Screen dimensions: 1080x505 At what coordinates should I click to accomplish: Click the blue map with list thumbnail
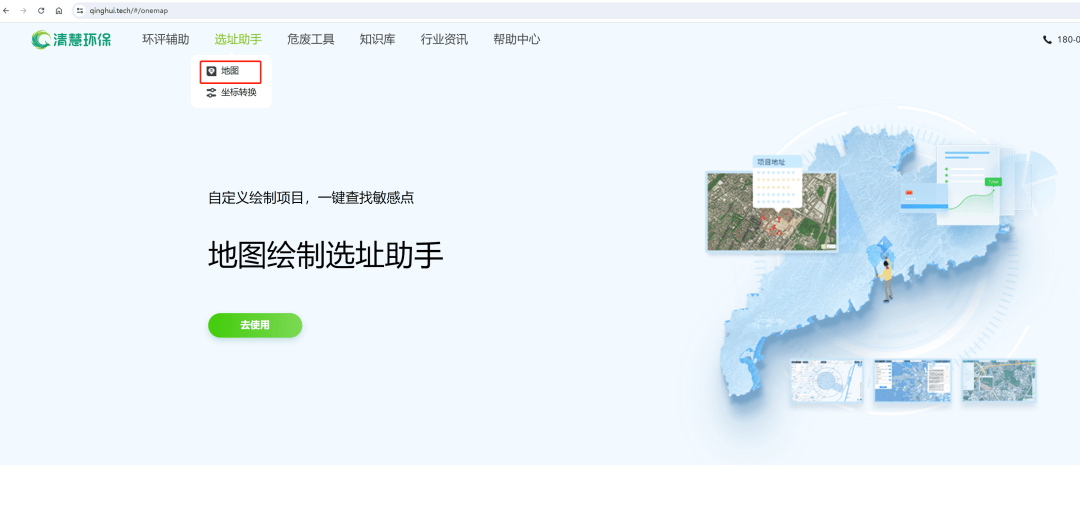point(913,380)
